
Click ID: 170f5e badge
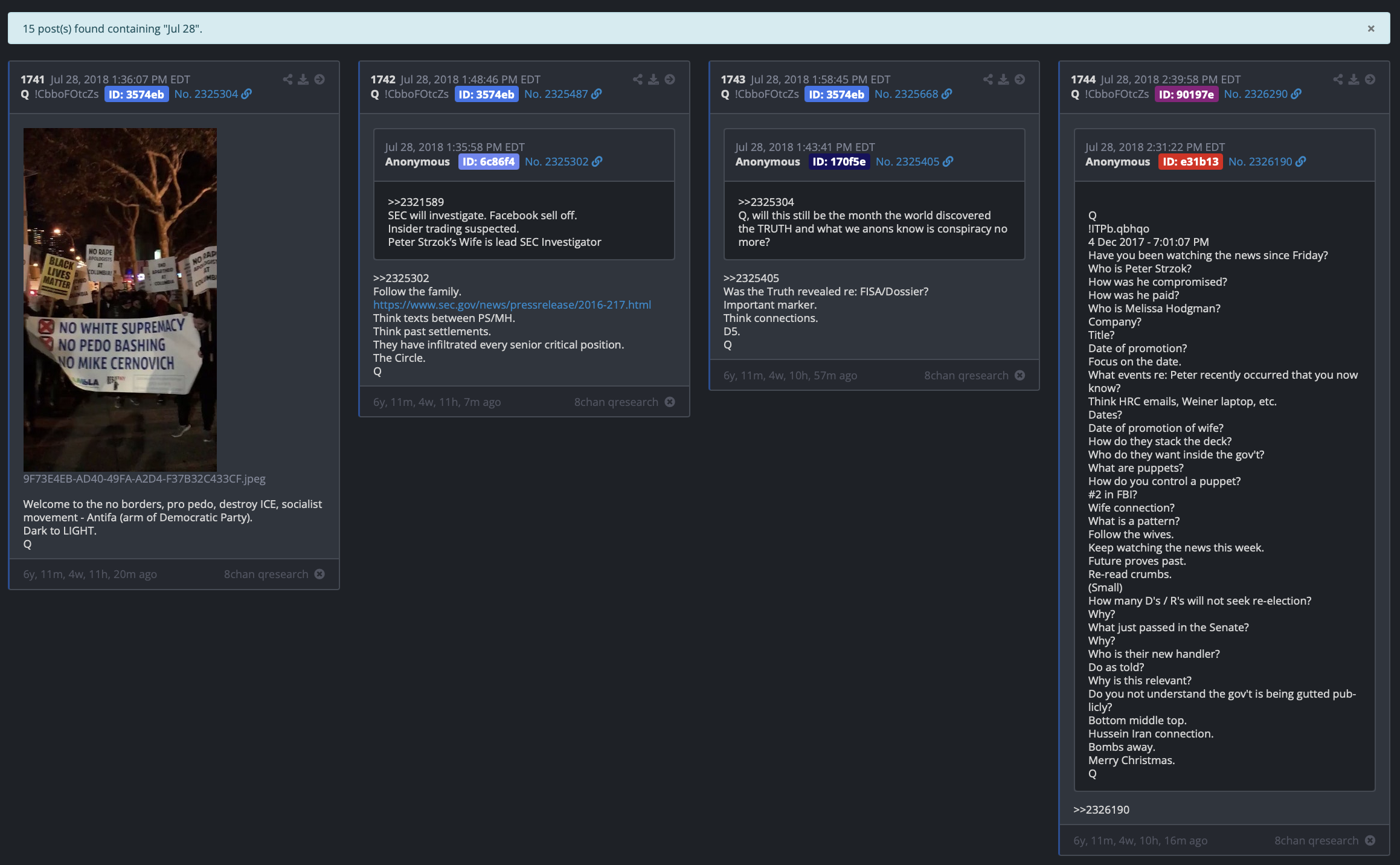coord(840,162)
